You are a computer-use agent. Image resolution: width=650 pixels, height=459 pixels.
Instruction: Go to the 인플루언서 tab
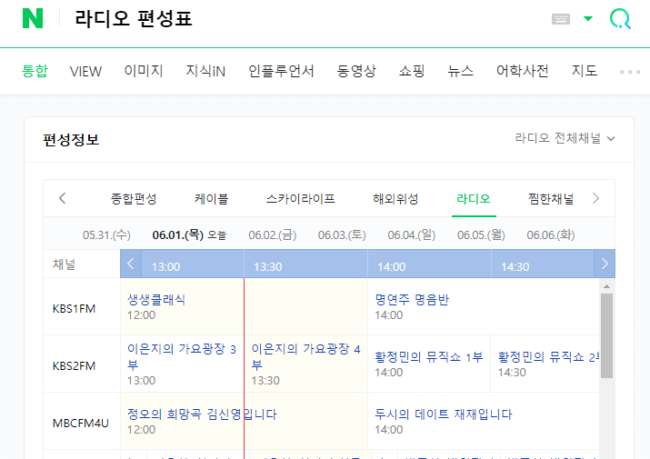point(281,71)
